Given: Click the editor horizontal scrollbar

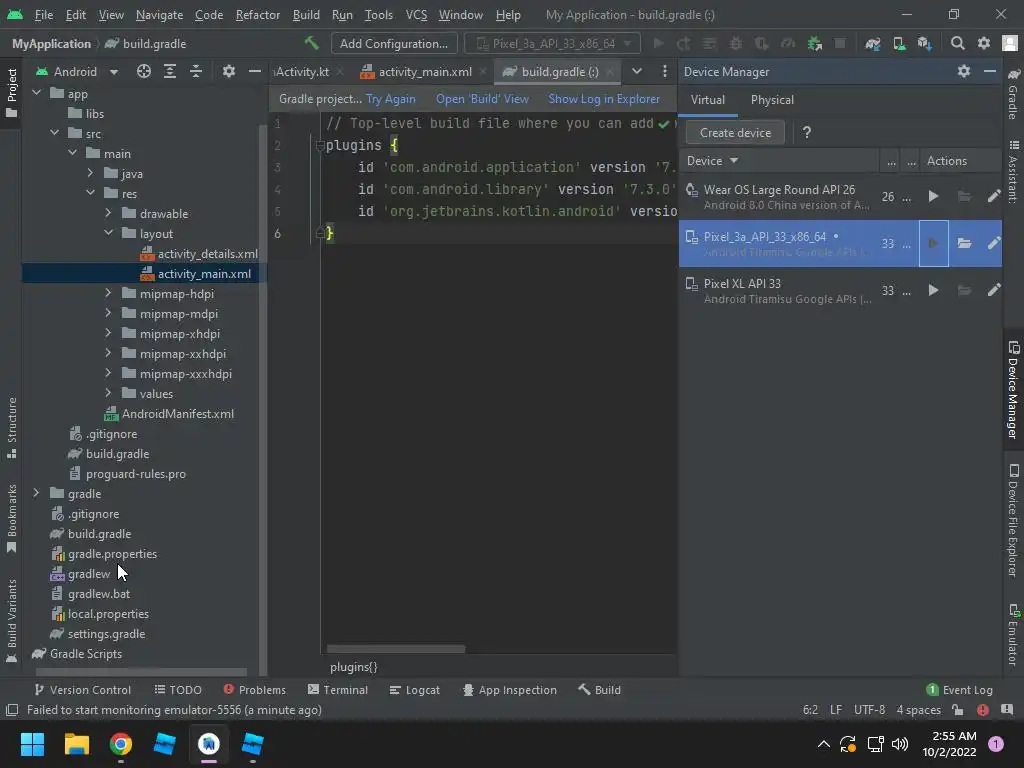Looking at the screenshot, I should coord(396,649).
